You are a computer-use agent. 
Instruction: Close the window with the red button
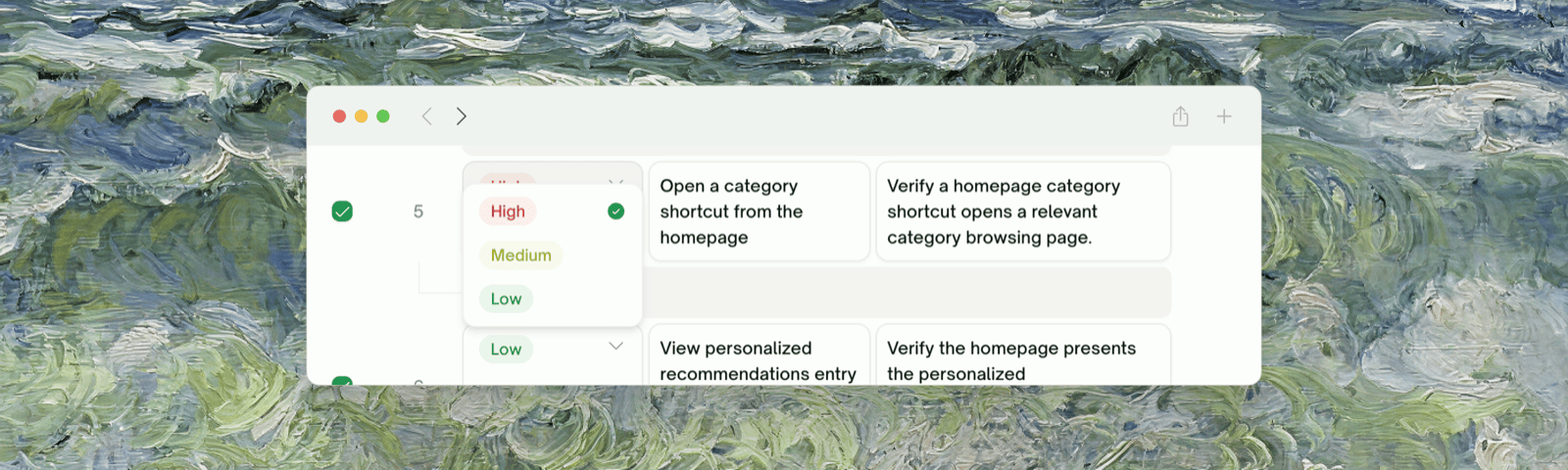[339, 117]
